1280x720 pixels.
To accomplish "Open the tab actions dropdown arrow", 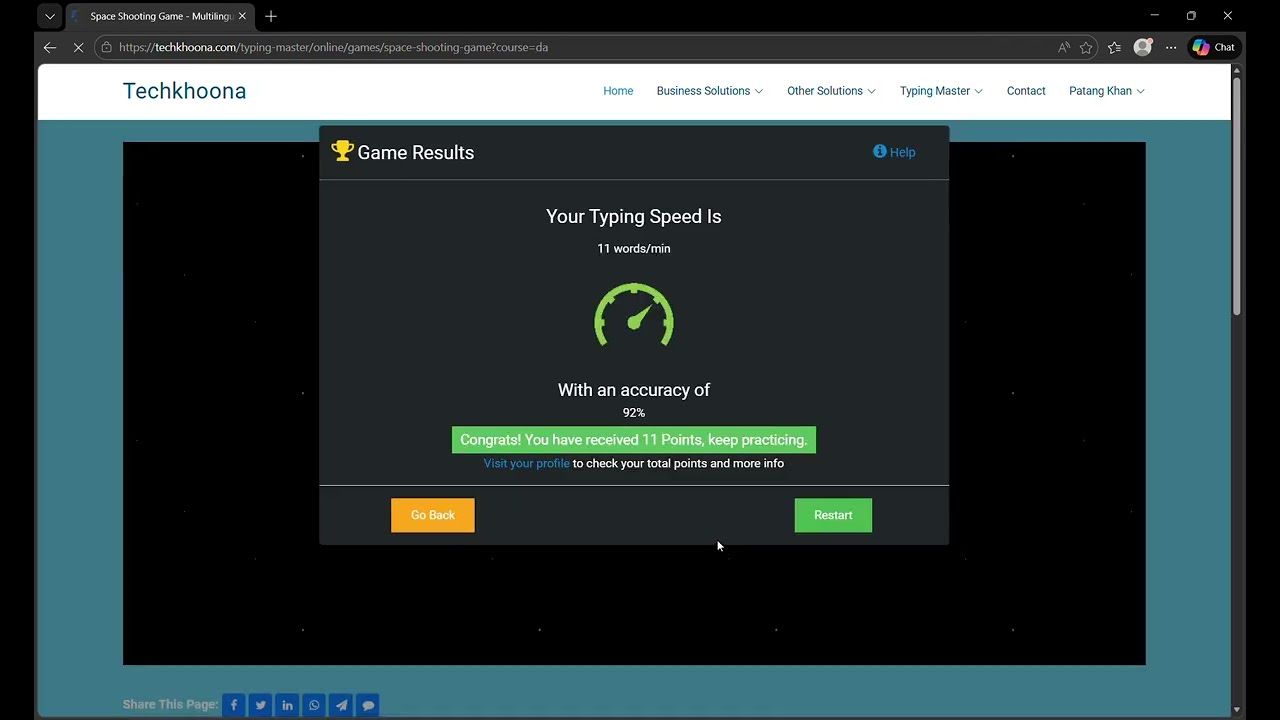I will pyautogui.click(x=50, y=16).
